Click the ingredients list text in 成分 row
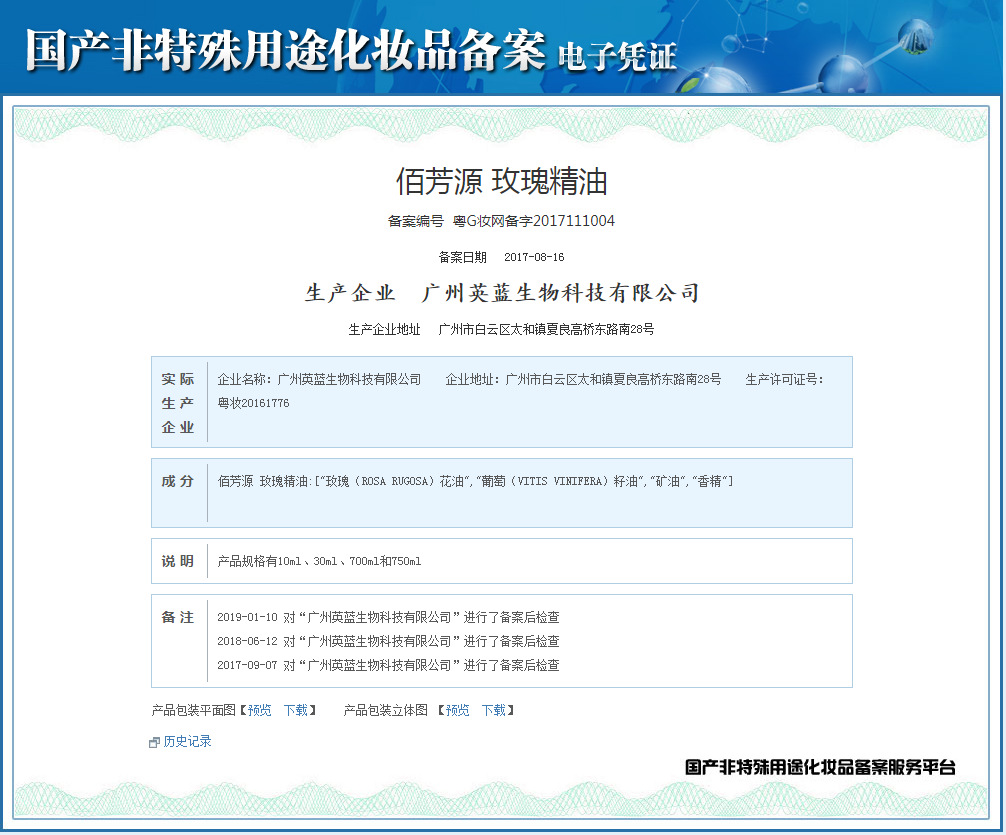The image size is (1006, 835). pyautogui.click(x=475, y=481)
